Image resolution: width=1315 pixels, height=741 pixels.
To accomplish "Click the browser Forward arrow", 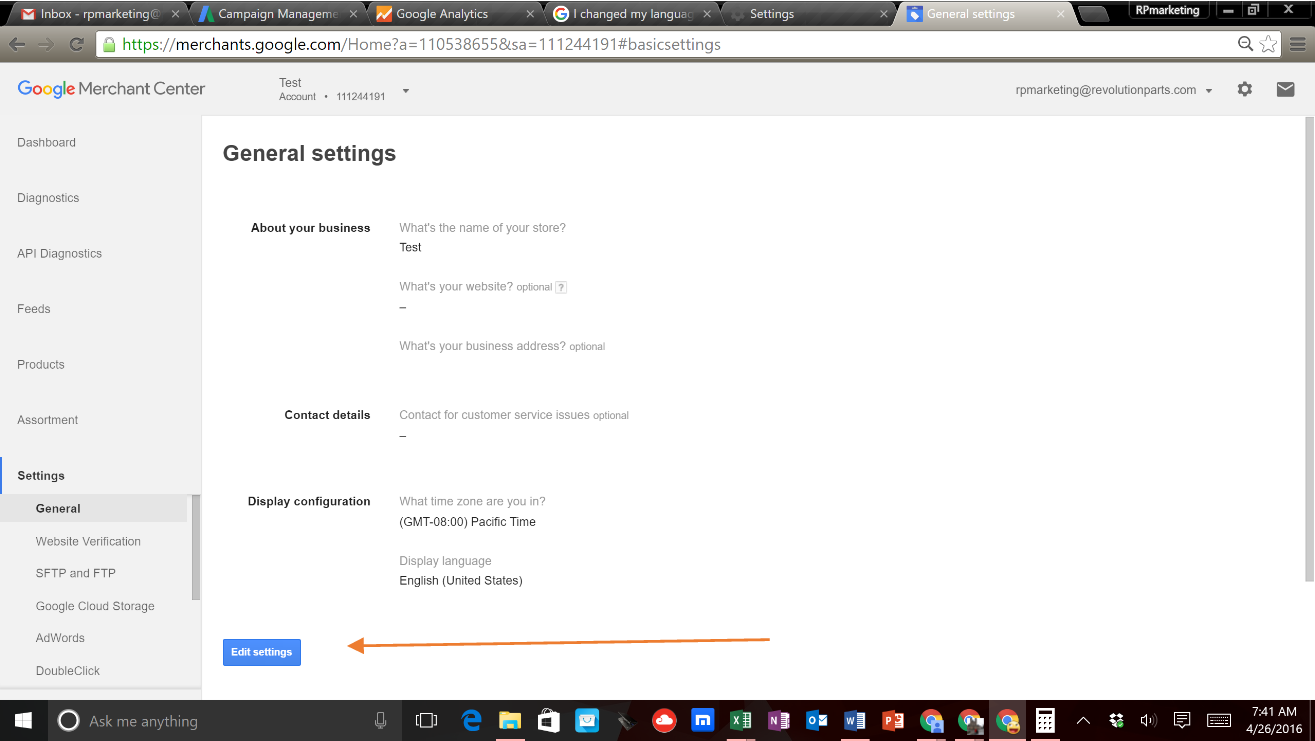I will (46, 44).
